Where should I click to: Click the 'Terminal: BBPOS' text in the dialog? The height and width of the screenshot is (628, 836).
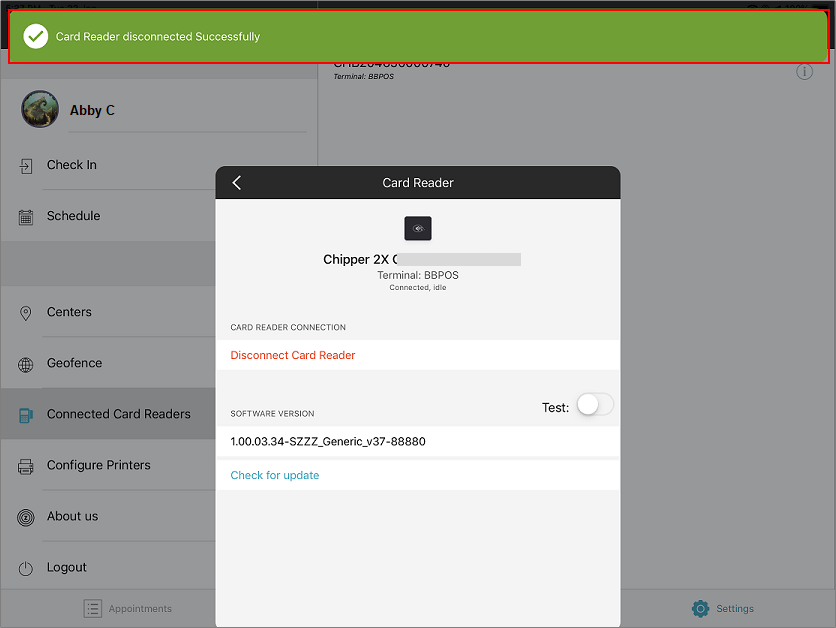click(418, 275)
